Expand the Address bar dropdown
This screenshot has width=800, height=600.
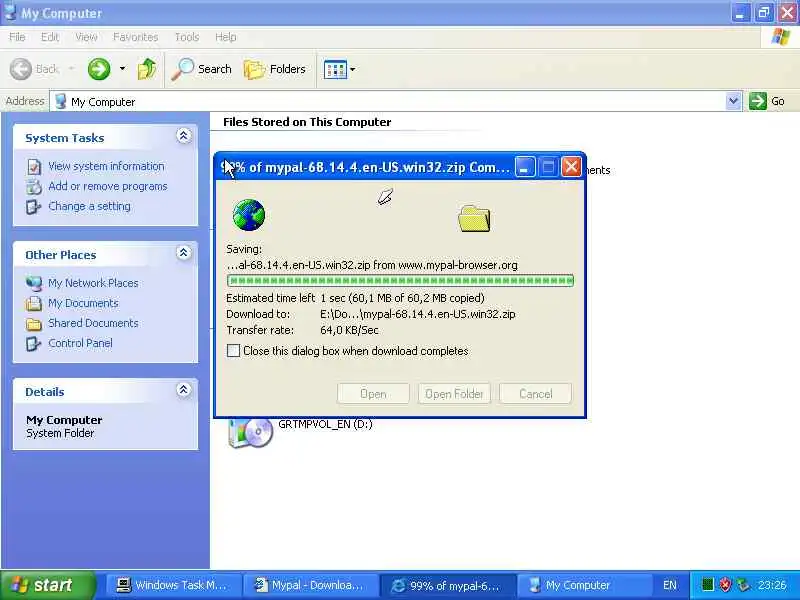coord(733,101)
